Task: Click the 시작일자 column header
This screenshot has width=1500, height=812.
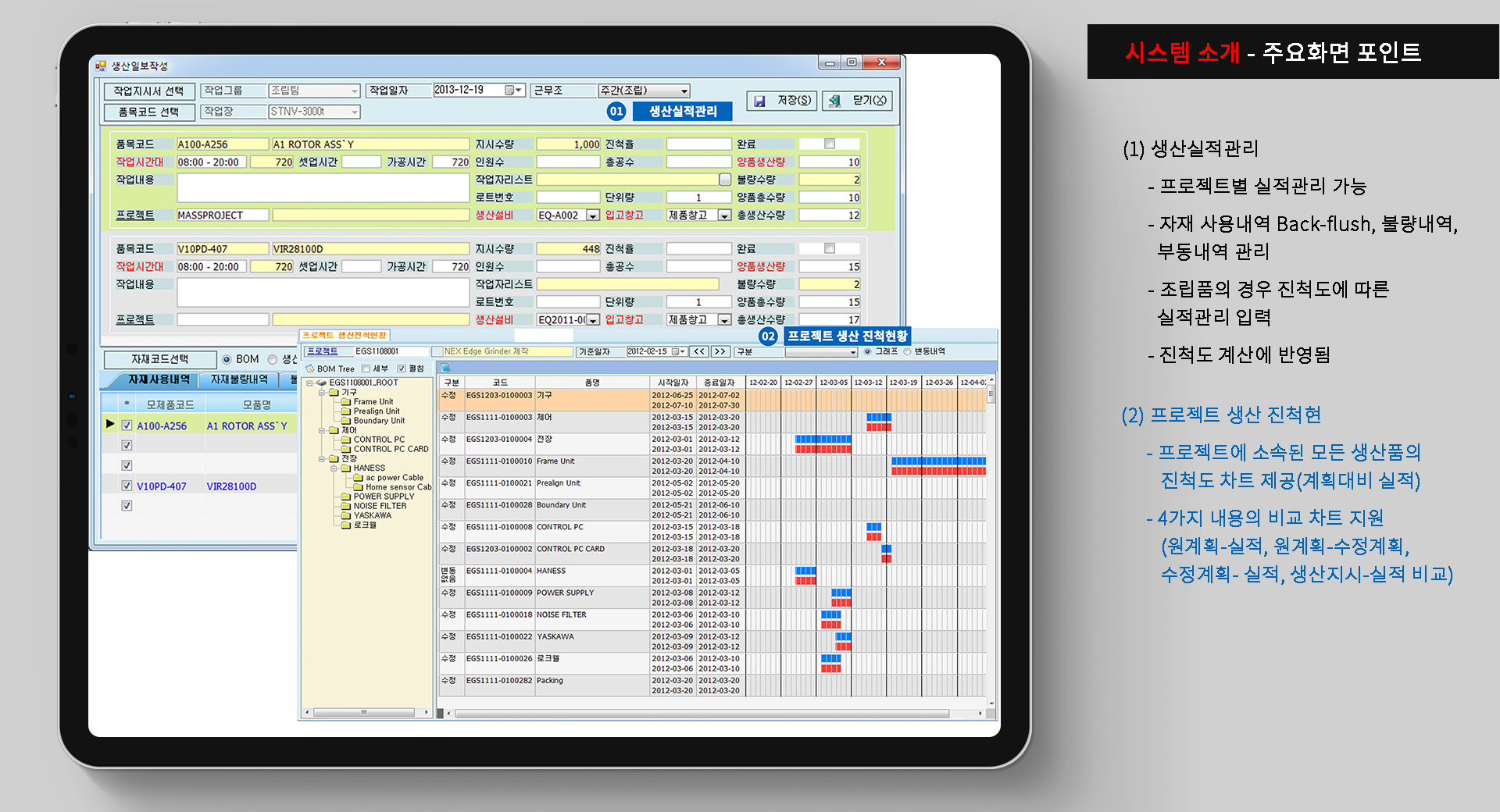Action: 673,383
